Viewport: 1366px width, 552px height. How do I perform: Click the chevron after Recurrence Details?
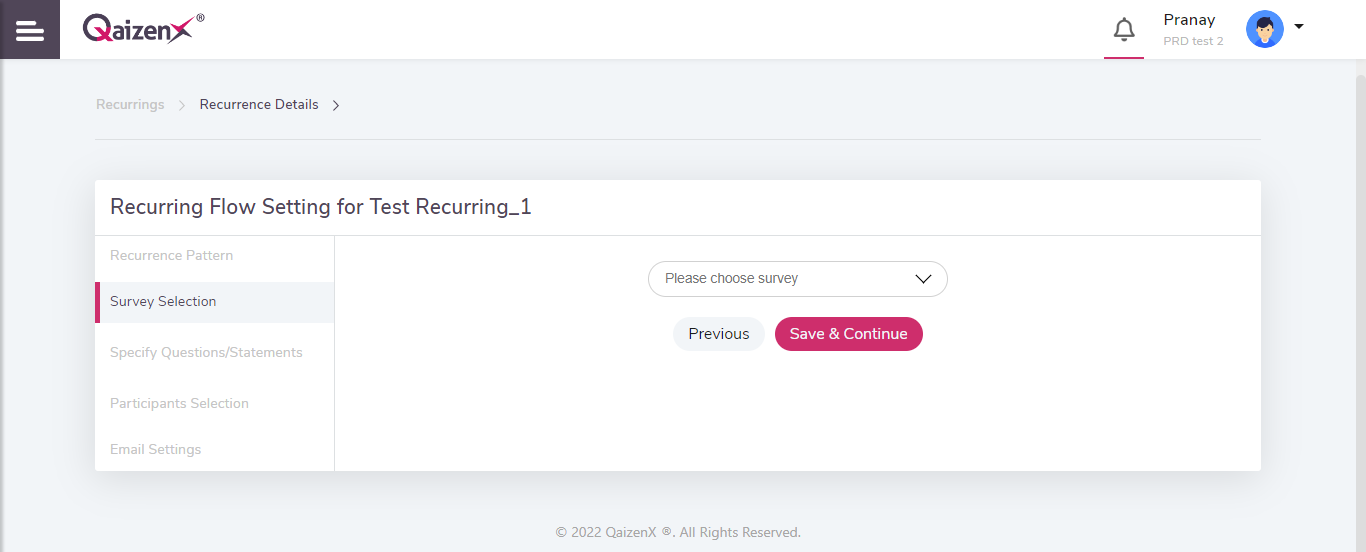[x=336, y=105]
